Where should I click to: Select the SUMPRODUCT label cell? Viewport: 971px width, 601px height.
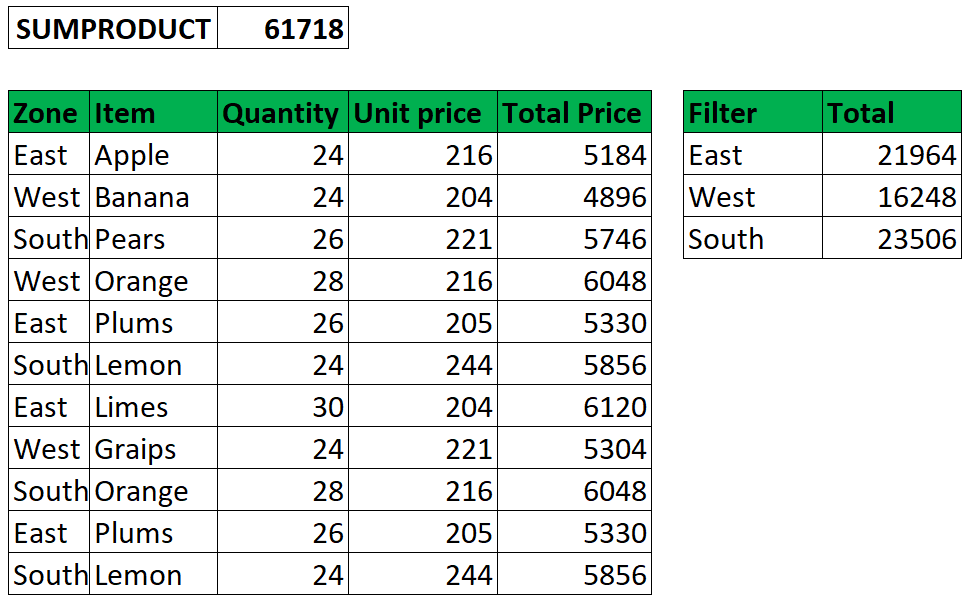pos(113,28)
